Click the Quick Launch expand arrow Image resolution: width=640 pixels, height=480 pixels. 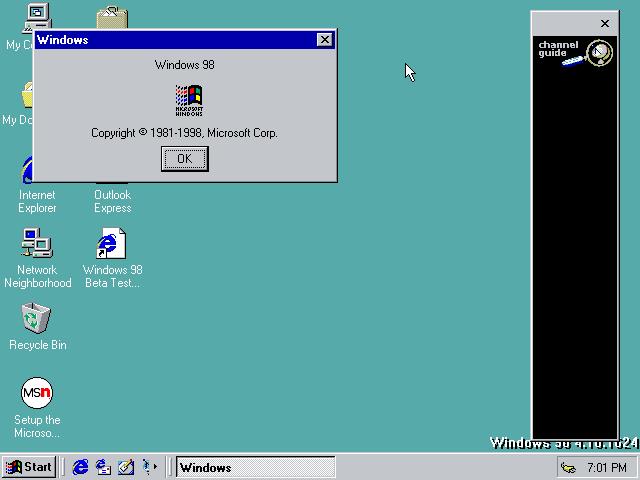coord(156,467)
